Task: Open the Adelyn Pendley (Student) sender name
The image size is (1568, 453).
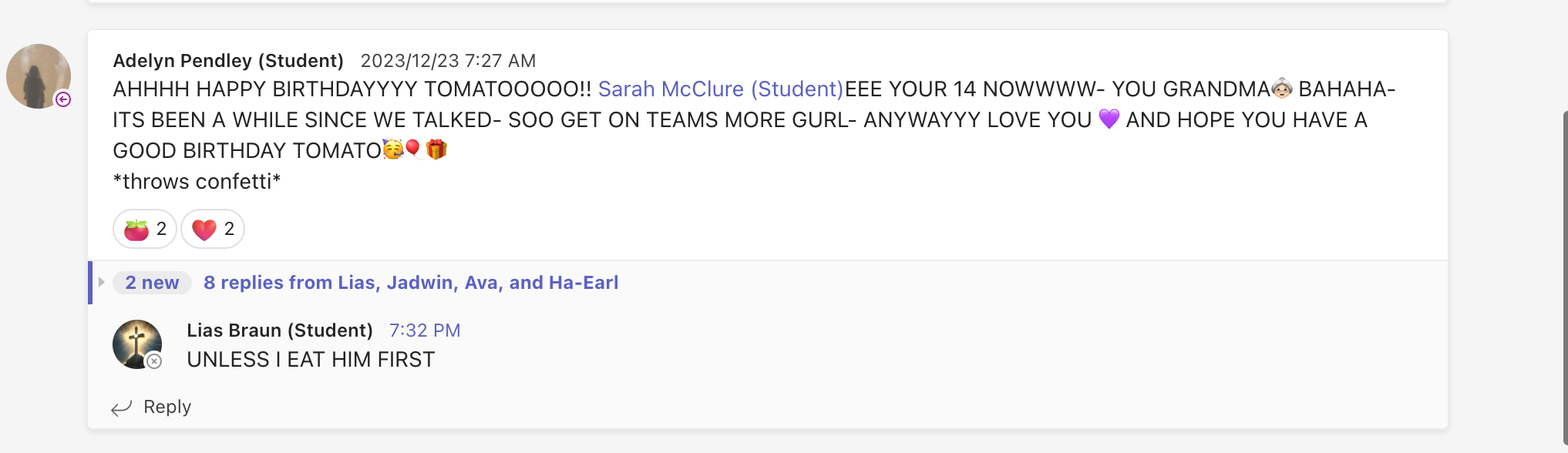Action: point(228,61)
